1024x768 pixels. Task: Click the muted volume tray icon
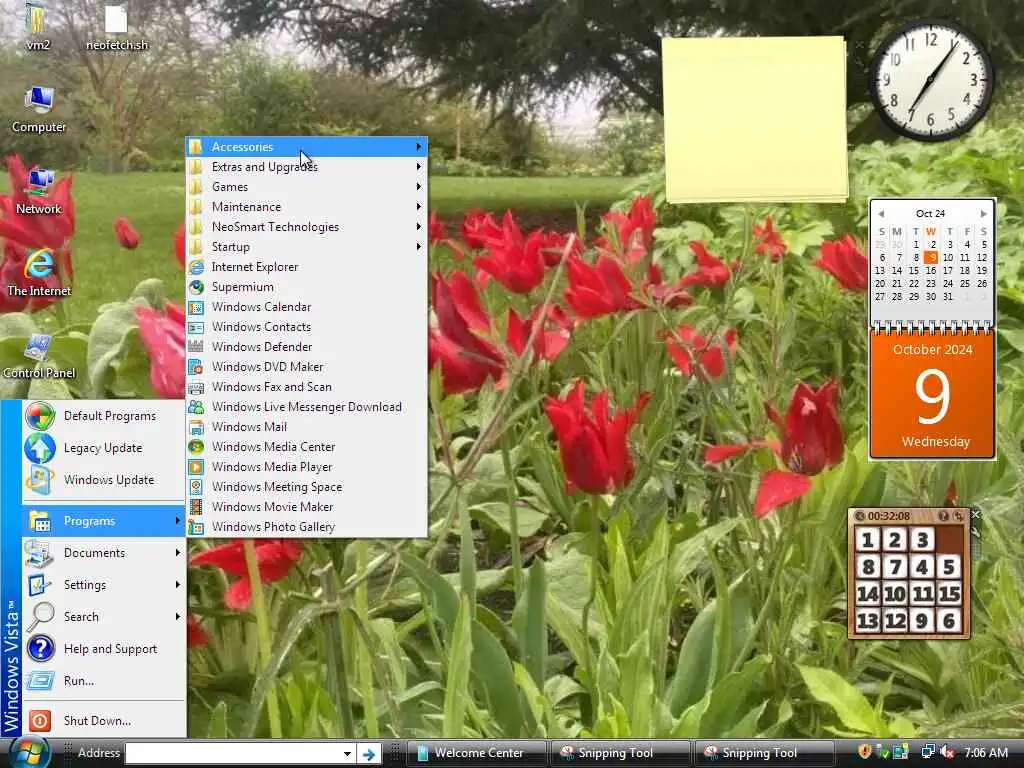(x=946, y=752)
